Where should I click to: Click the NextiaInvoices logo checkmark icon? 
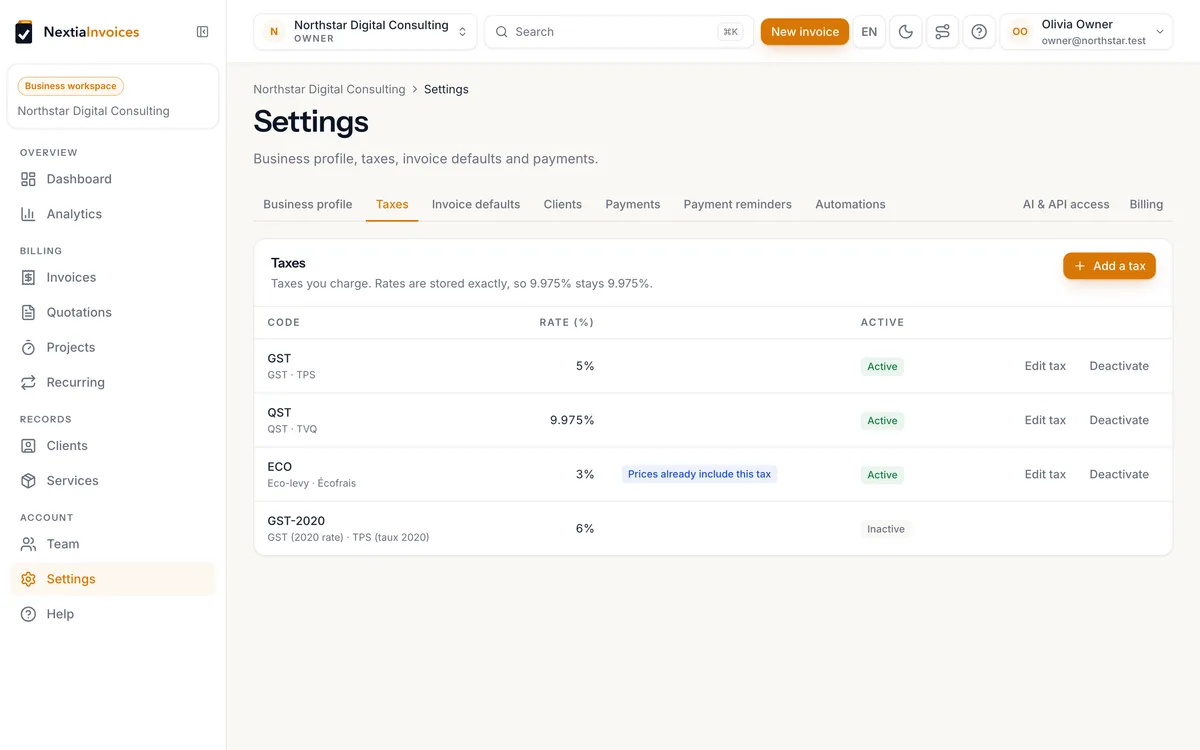coord(24,32)
